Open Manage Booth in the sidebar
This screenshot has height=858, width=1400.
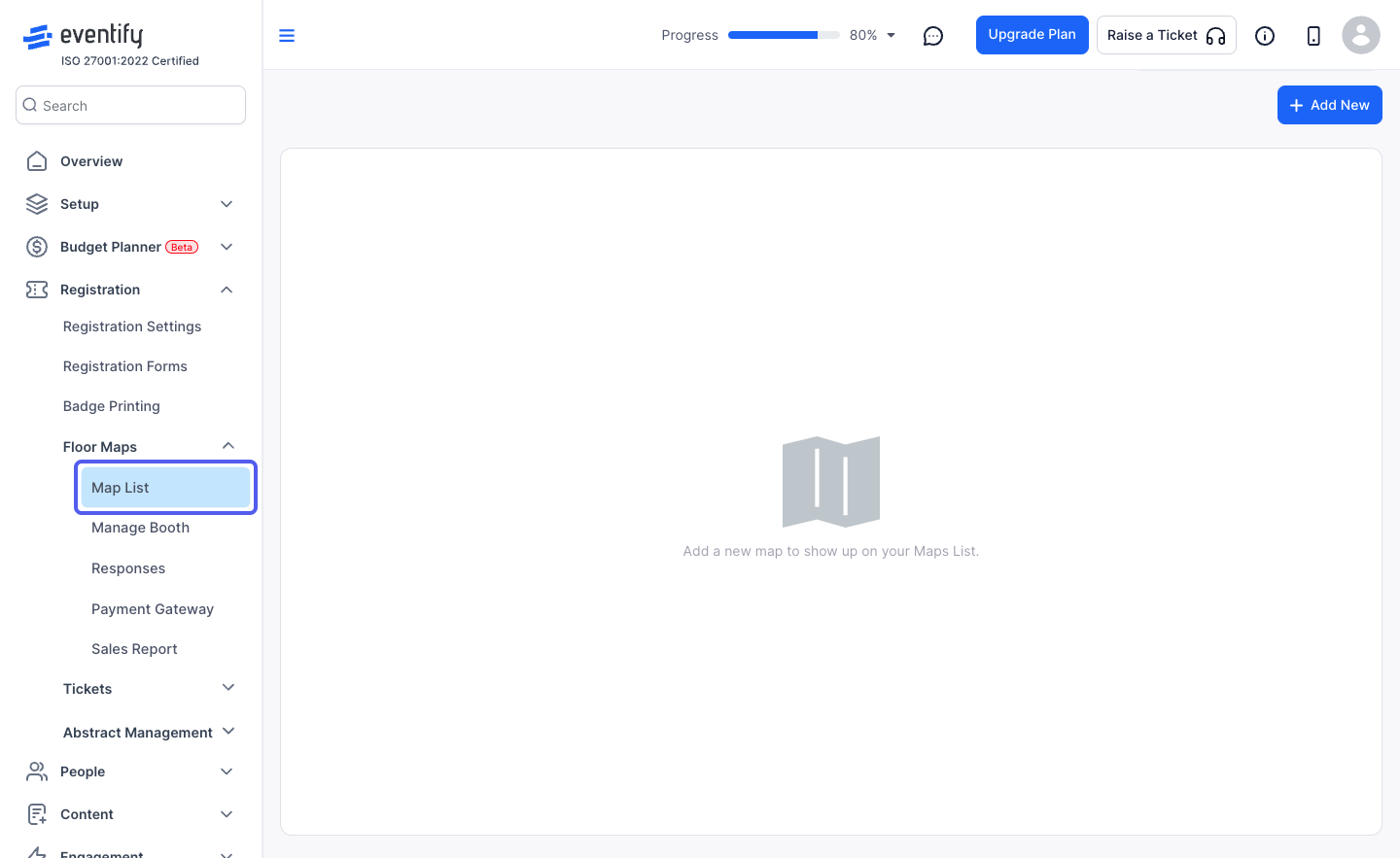[x=140, y=528]
